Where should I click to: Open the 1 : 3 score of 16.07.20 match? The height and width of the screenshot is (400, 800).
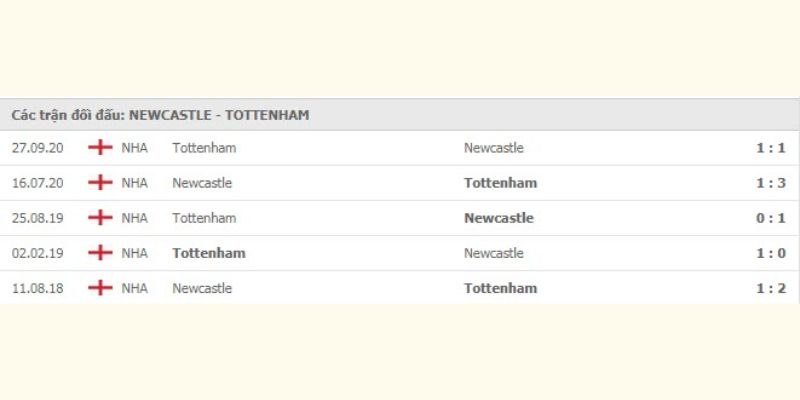[771, 183]
